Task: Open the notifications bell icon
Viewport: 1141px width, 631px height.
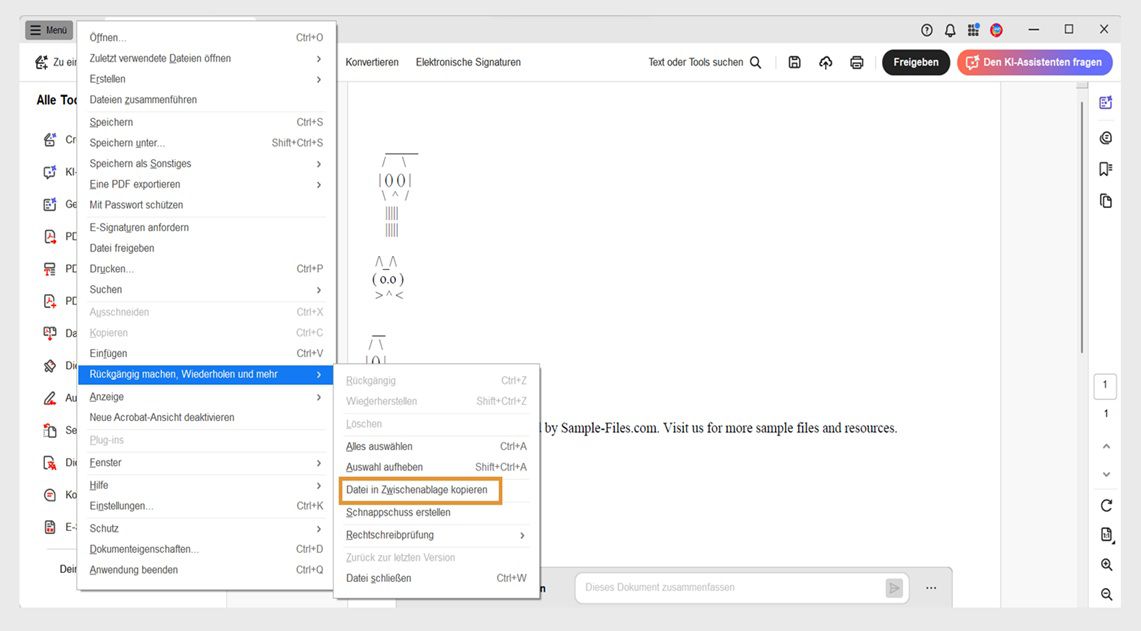Action: pos(950,30)
